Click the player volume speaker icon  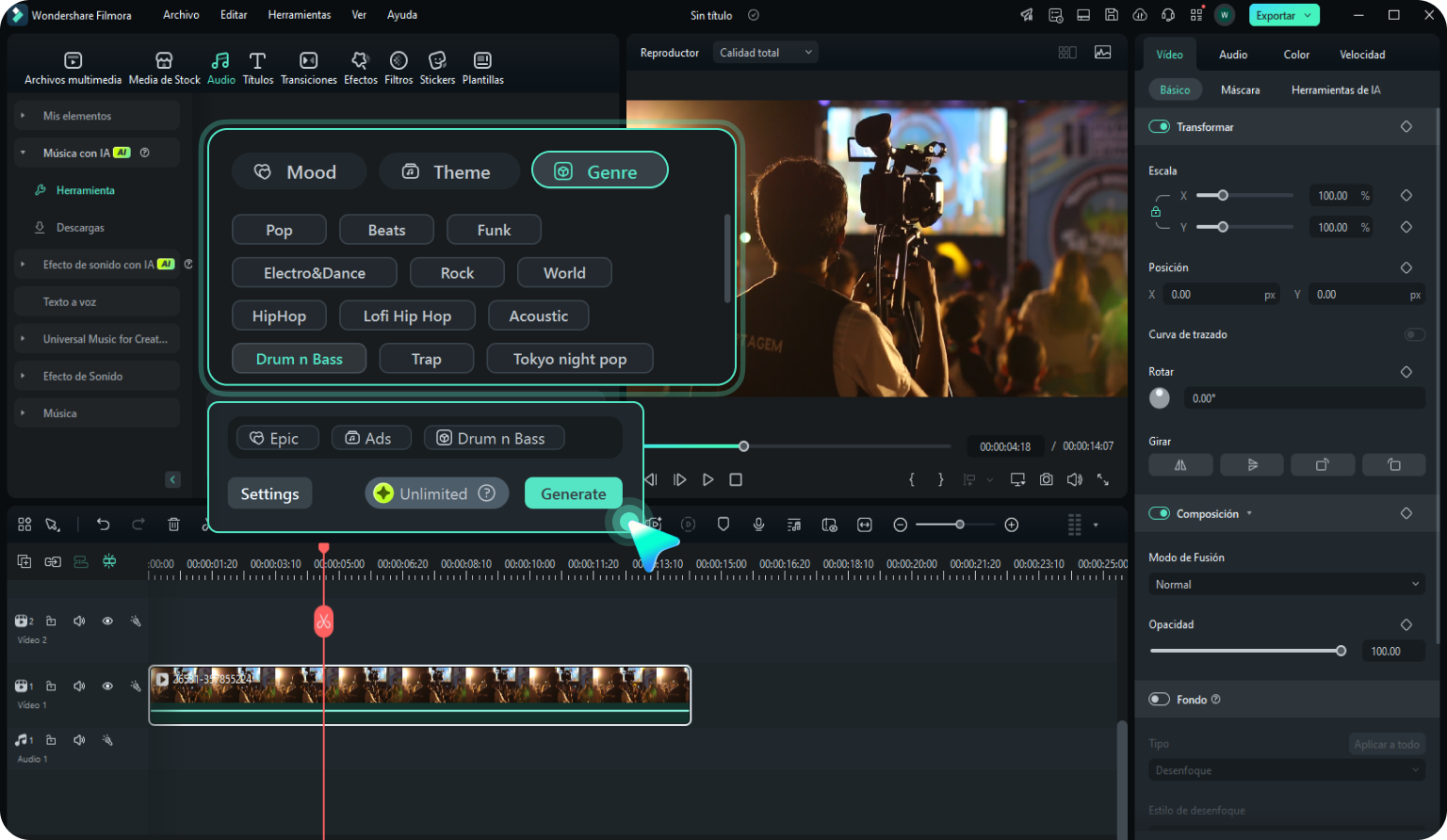click(x=1075, y=479)
